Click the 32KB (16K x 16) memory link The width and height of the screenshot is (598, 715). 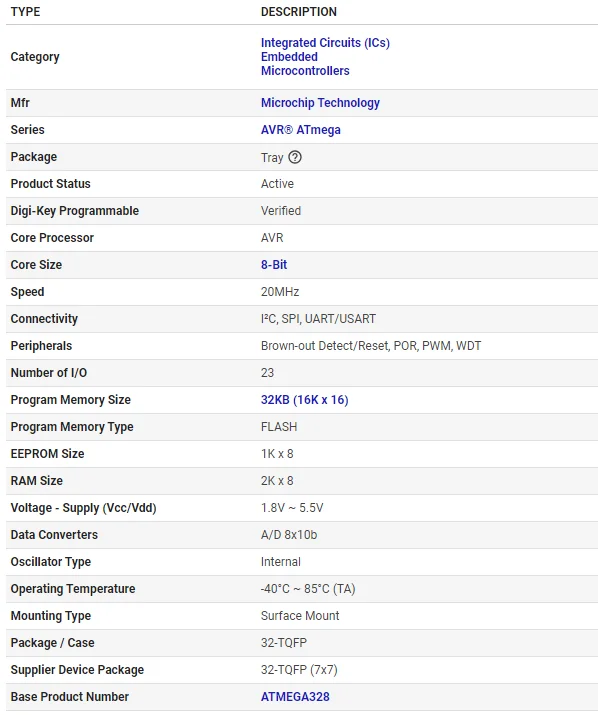305,400
